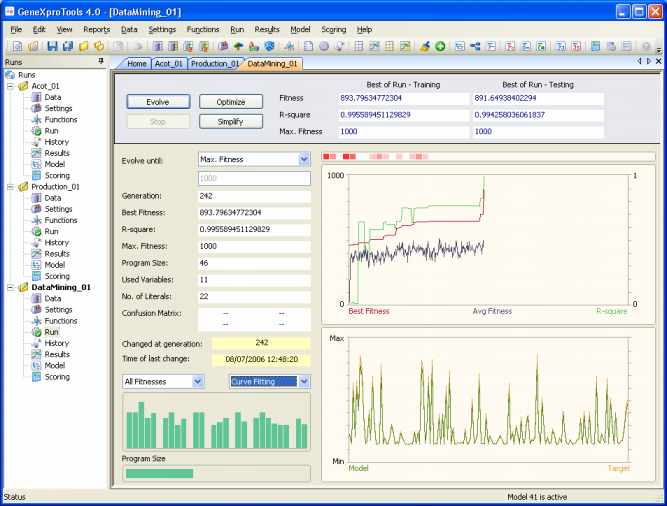Click the Simplify button
Image resolution: width=667 pixels, height=506 pixels.
(231, 122)
